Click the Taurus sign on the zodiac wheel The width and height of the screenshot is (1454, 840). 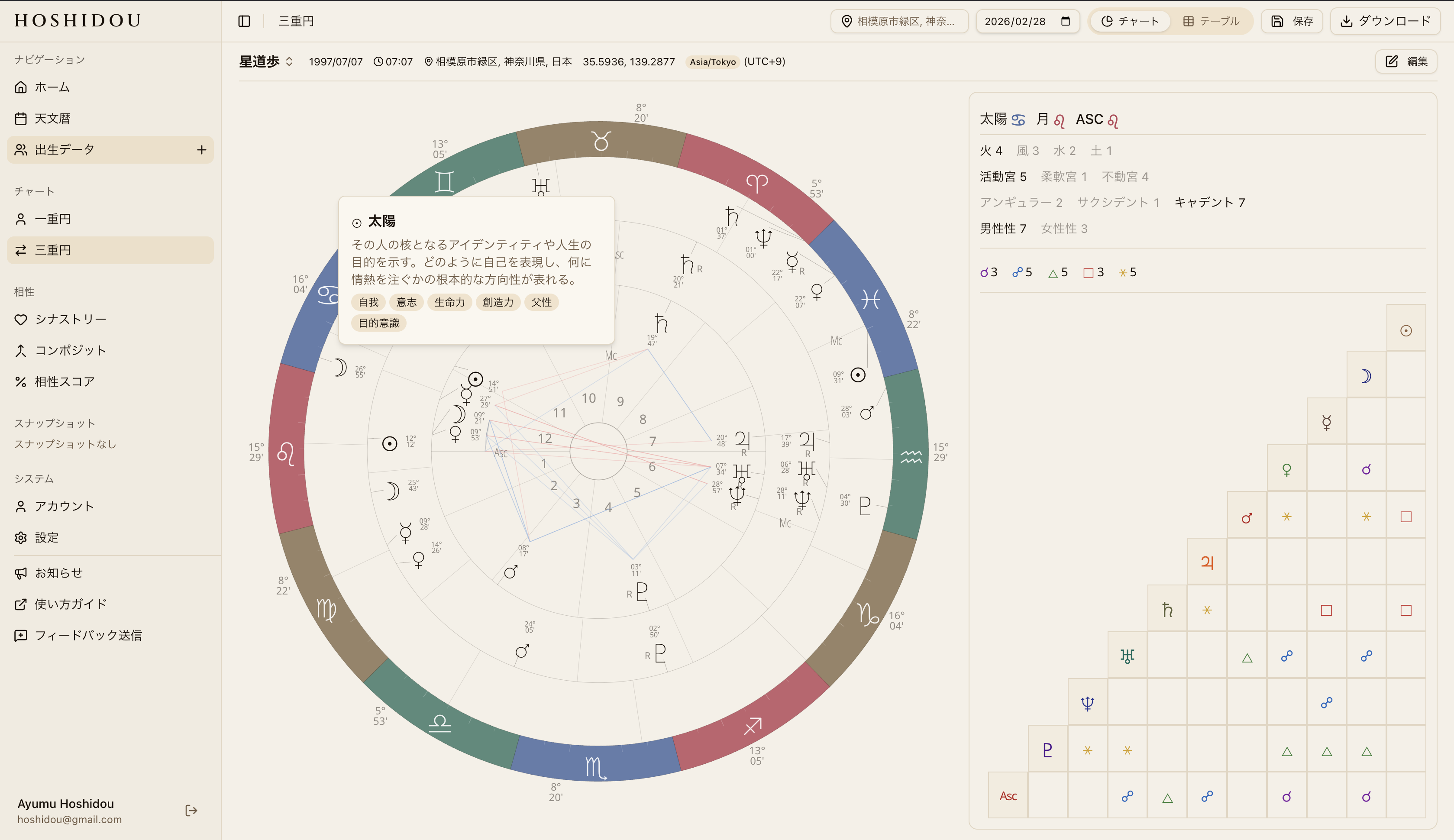601,141
